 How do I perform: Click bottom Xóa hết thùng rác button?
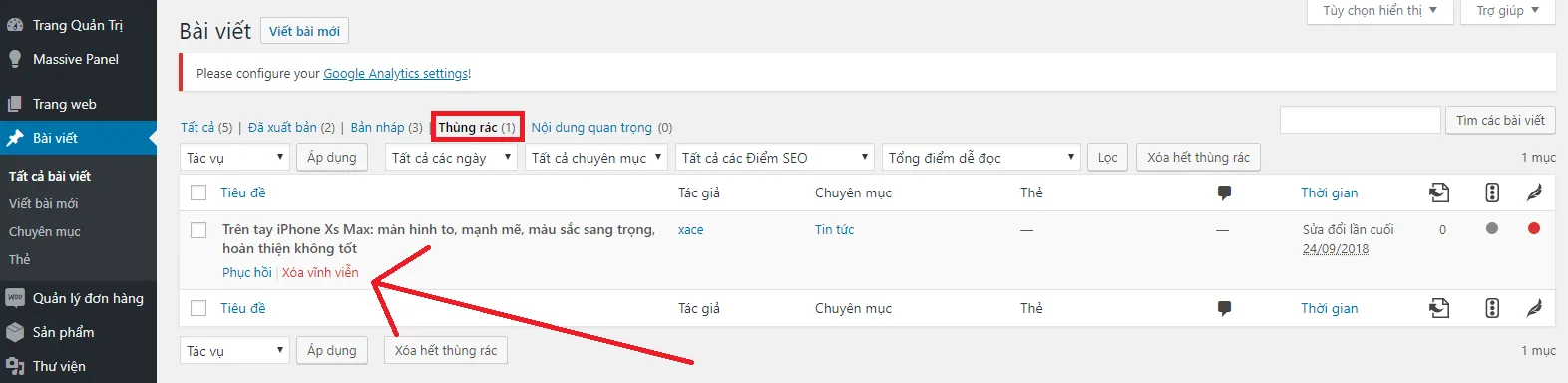coord(446,351)
